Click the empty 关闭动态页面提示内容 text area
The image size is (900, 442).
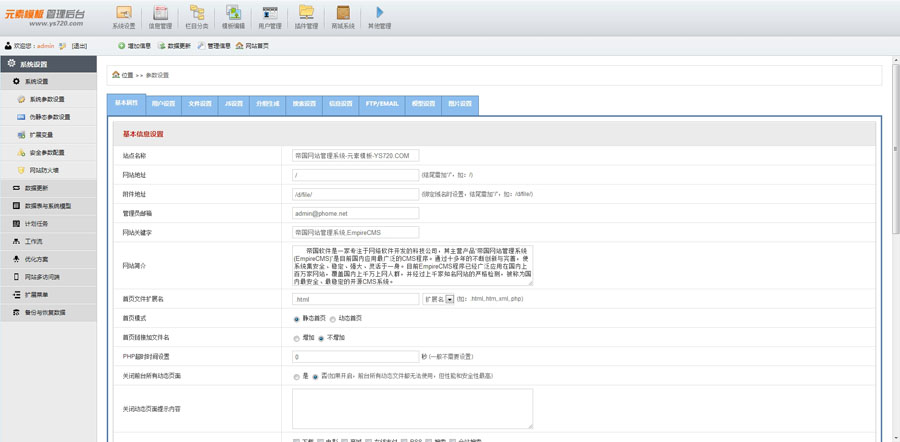(412, 409)
